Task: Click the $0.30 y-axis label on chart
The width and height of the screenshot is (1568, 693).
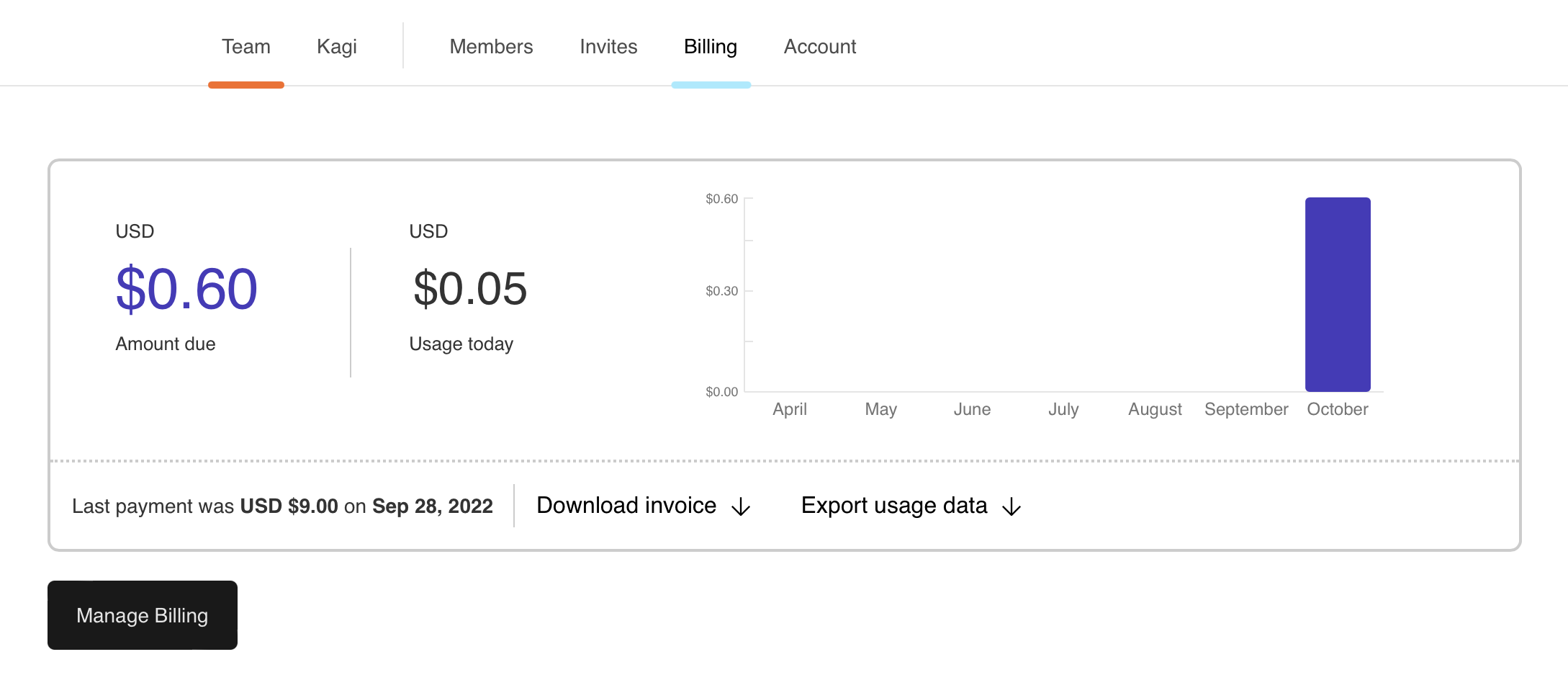Action: pos(721,291)
